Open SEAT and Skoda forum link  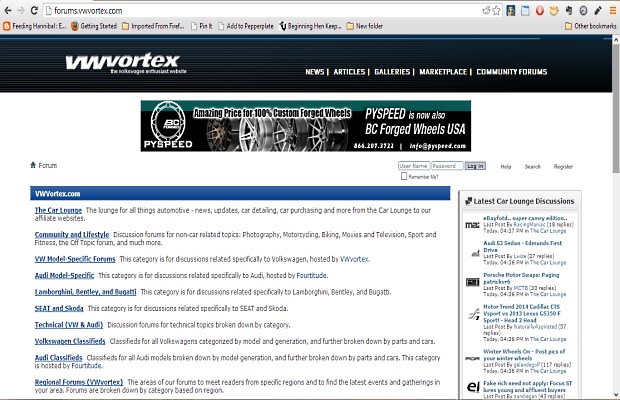click(x=59, y=308)
